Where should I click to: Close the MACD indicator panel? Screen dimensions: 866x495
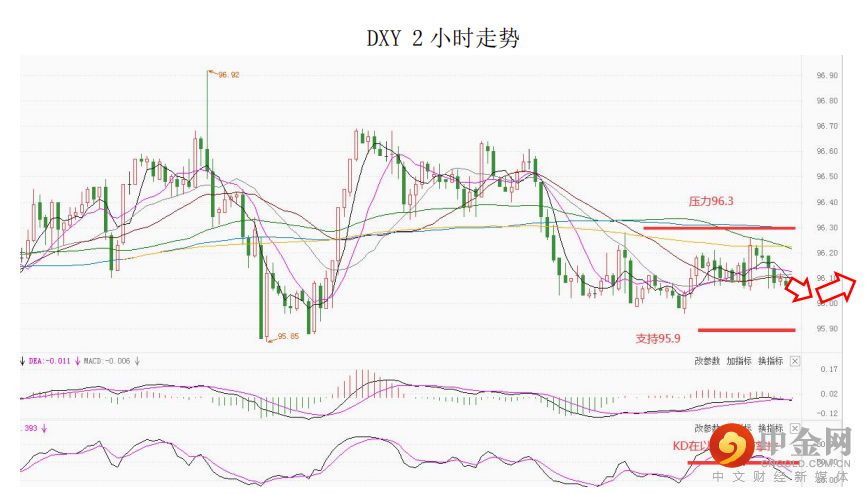(x=795, y=361)
